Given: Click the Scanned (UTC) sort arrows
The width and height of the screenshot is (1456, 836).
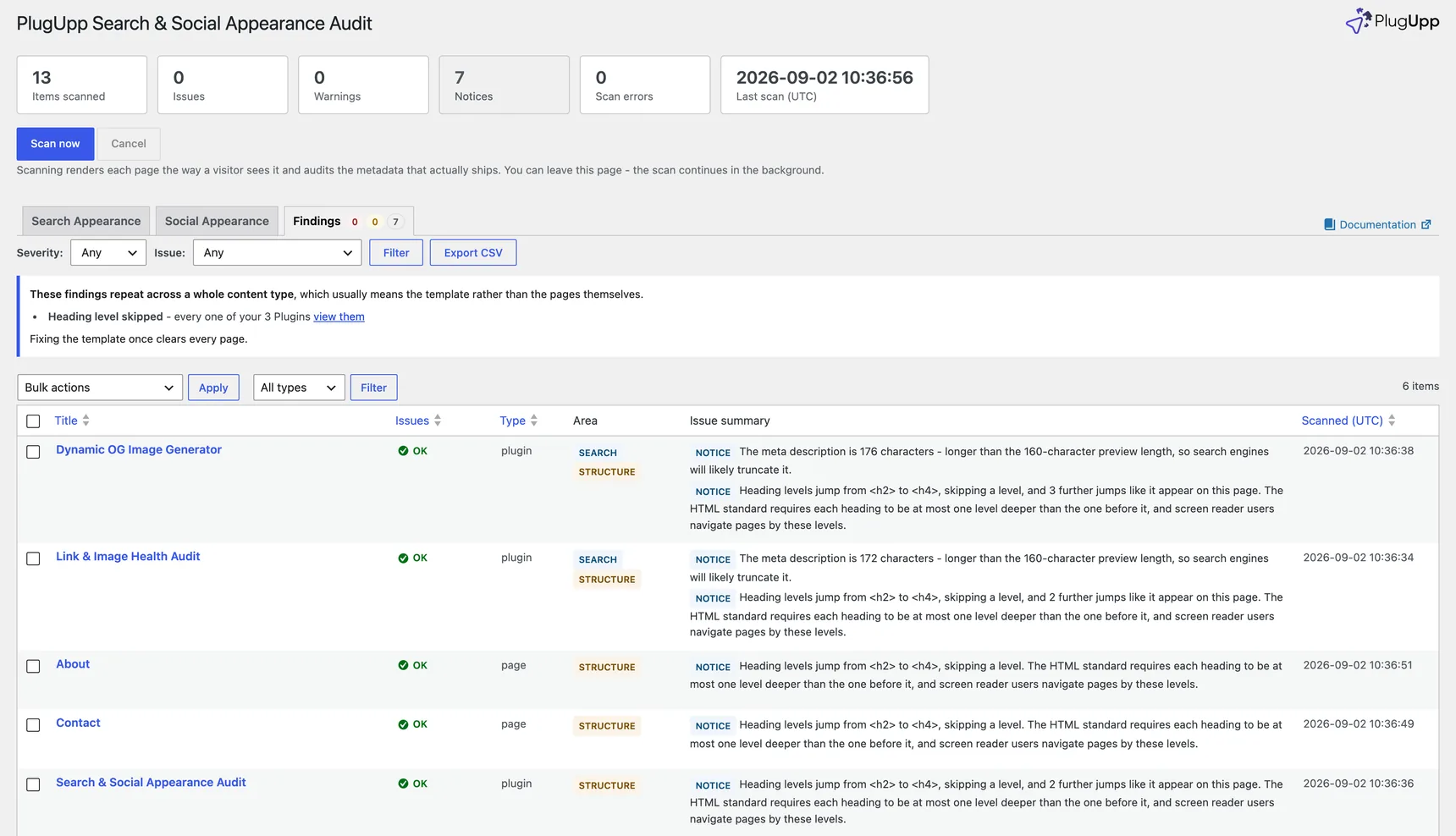Looking at the screenshot, I should [x=1392, y=421].
